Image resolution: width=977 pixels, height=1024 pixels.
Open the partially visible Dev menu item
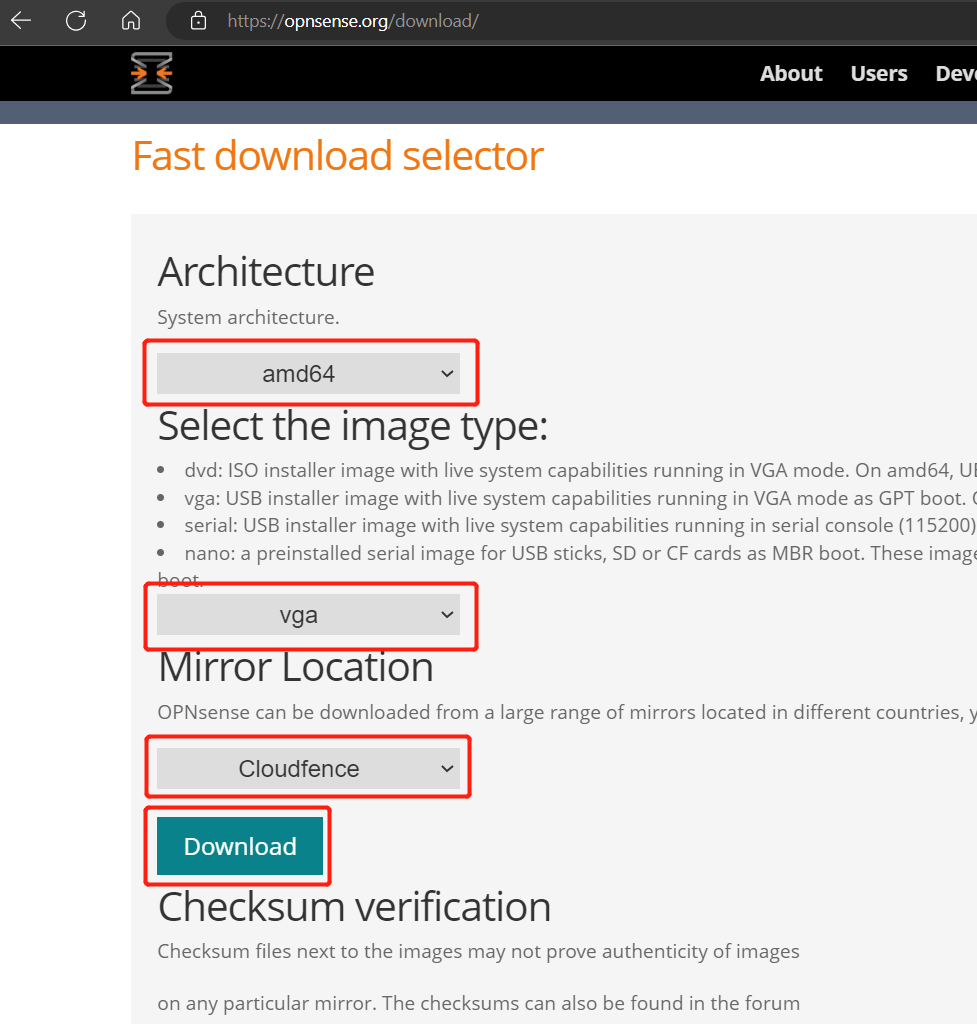[x=955, y=73]
